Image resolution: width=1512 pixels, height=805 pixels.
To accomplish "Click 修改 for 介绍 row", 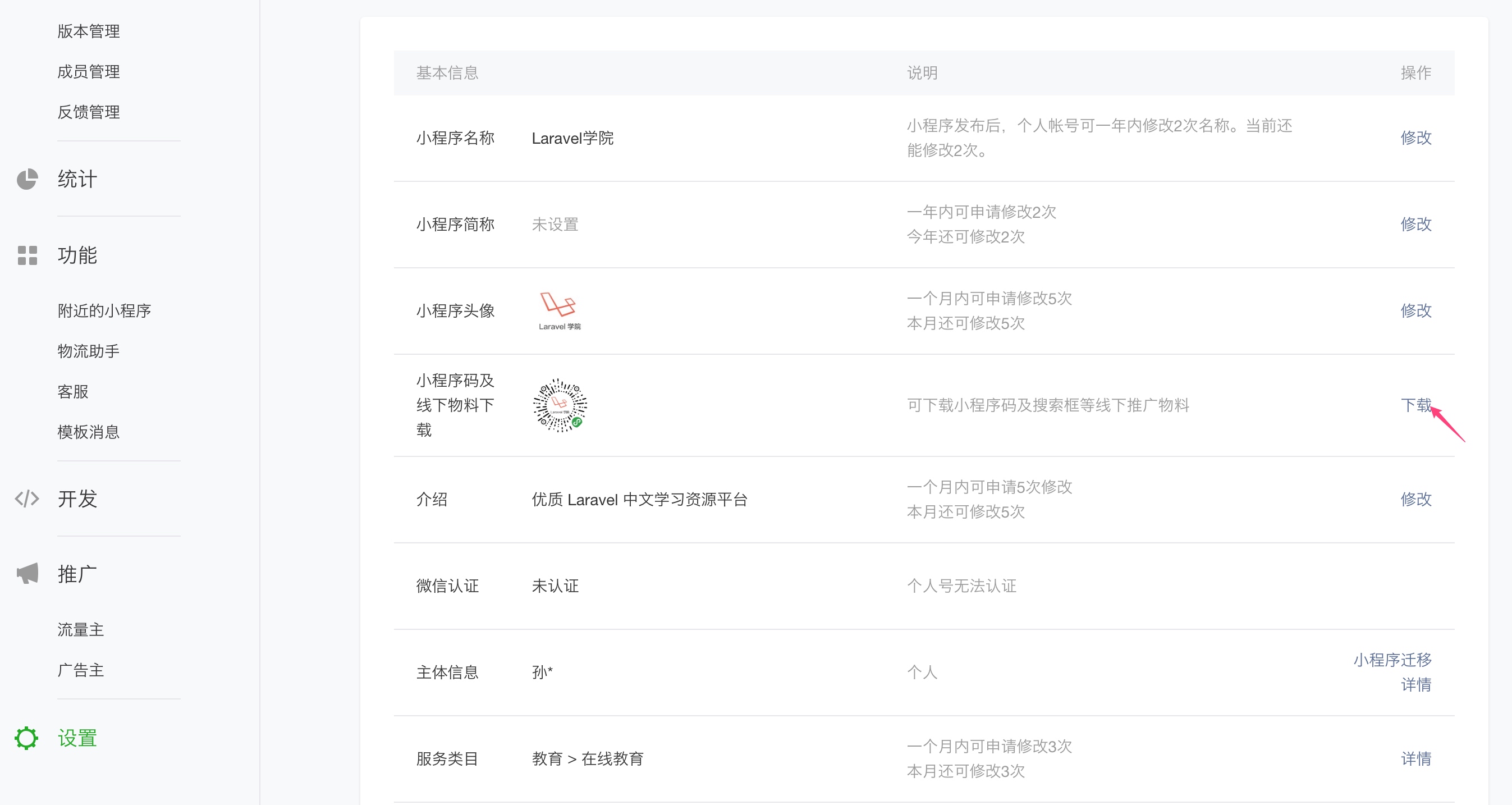I will (x=1415, y=499).
